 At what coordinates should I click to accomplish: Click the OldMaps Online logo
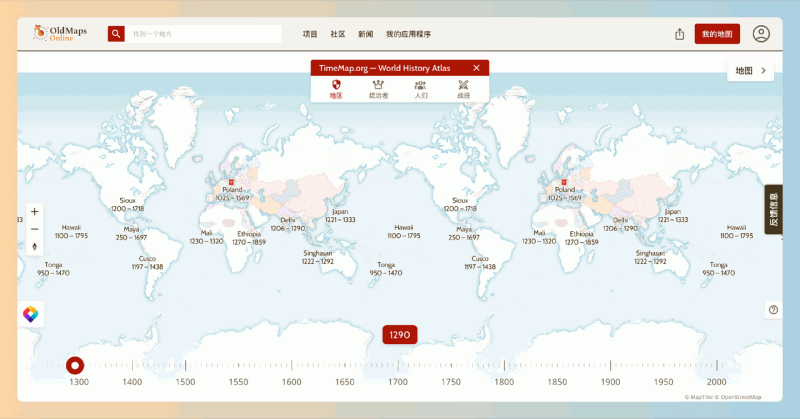60,34
